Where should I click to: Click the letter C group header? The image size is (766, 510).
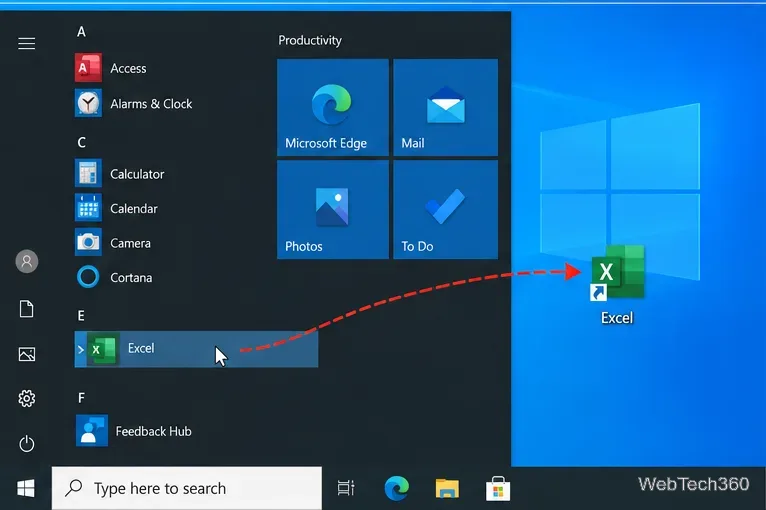point(81,142)
